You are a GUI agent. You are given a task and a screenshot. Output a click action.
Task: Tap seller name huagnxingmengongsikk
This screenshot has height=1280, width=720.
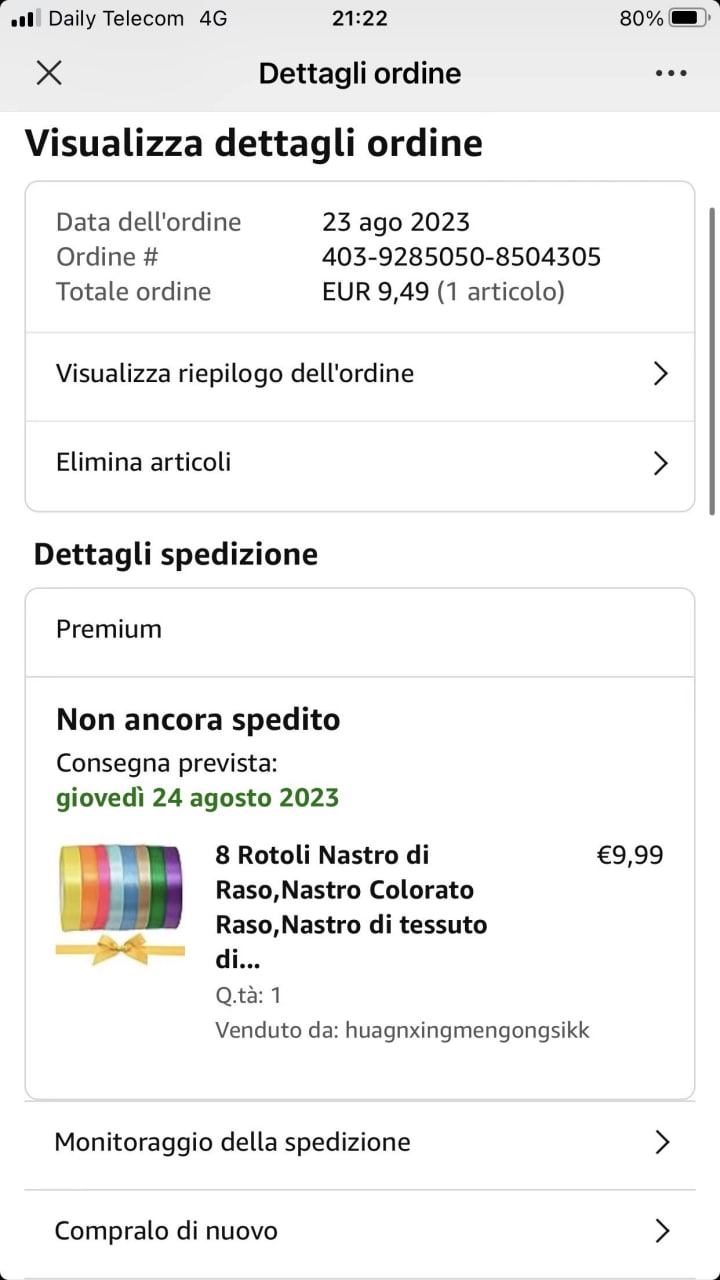click(x=467, y=1030)
